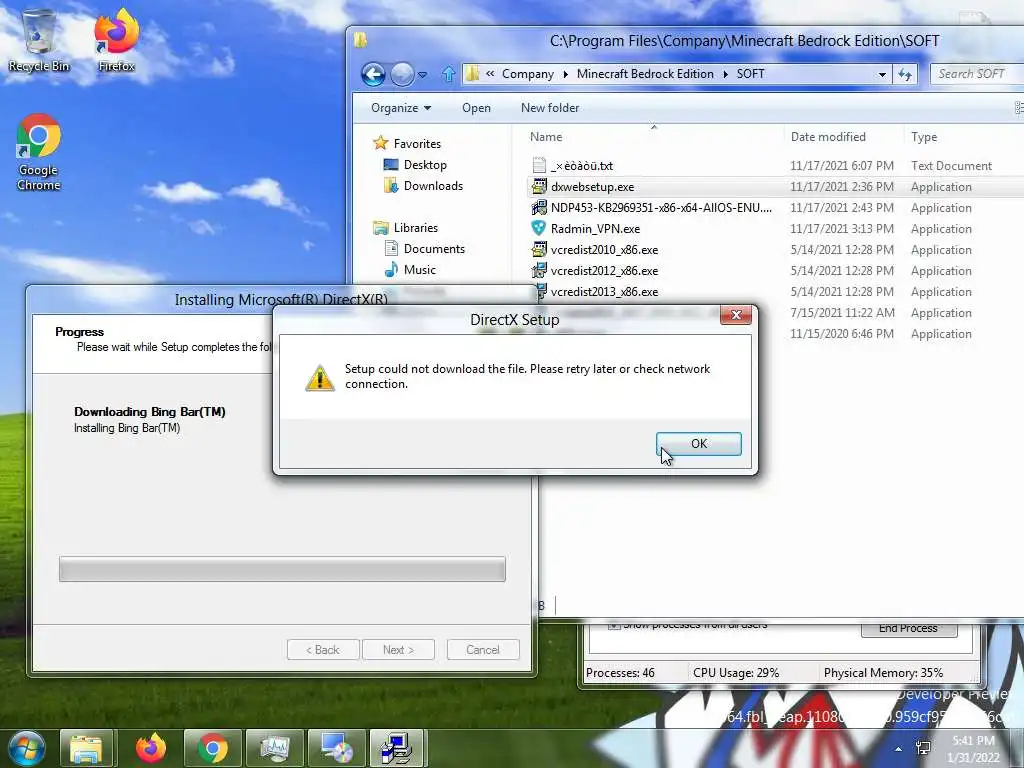Click the NDP453-KB2969351 installer icon
The image size is (1024, 768).
(x=539, y=207)
